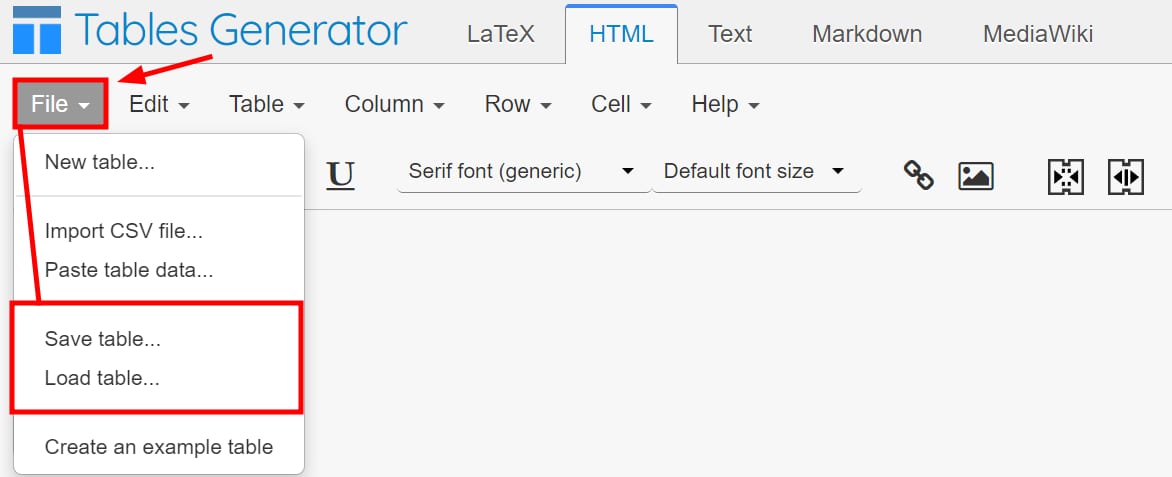The image size is (1172, 477).
Task: Open the Table menu
Action: pyautogui.click(x=266, y=104)
